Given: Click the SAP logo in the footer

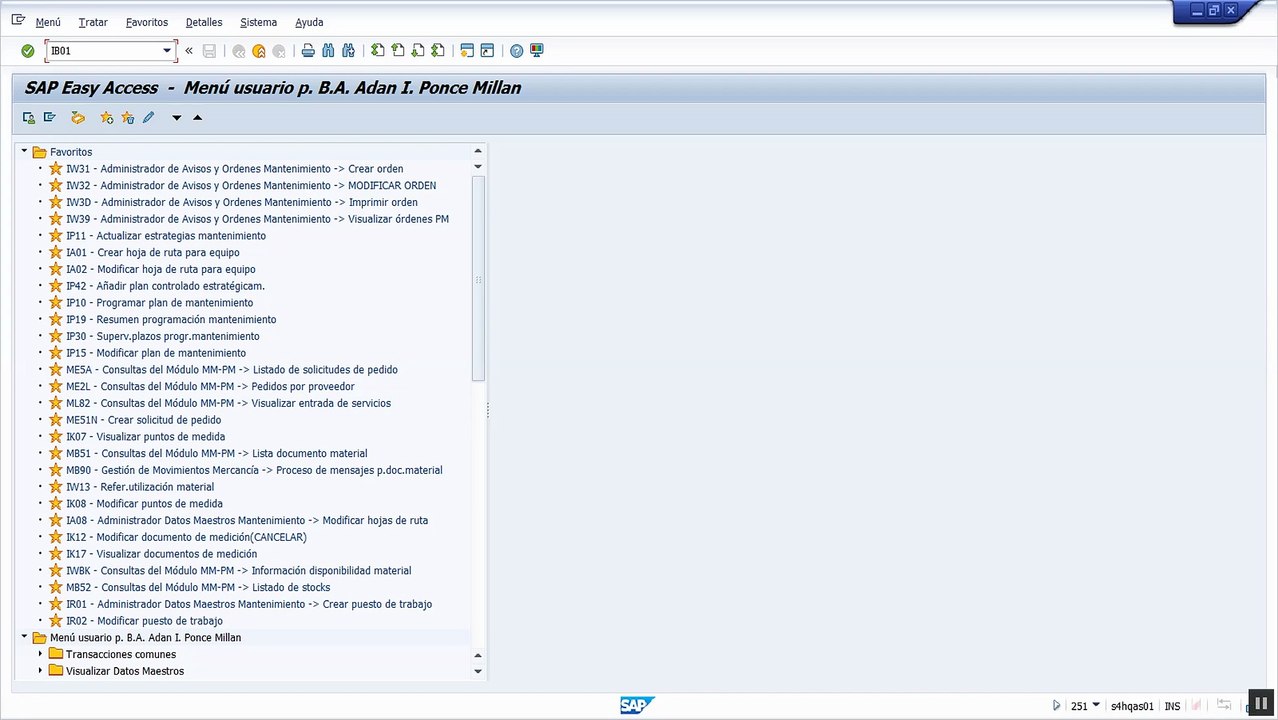Looking at the screenshot, I should click(x=637, y=706).
